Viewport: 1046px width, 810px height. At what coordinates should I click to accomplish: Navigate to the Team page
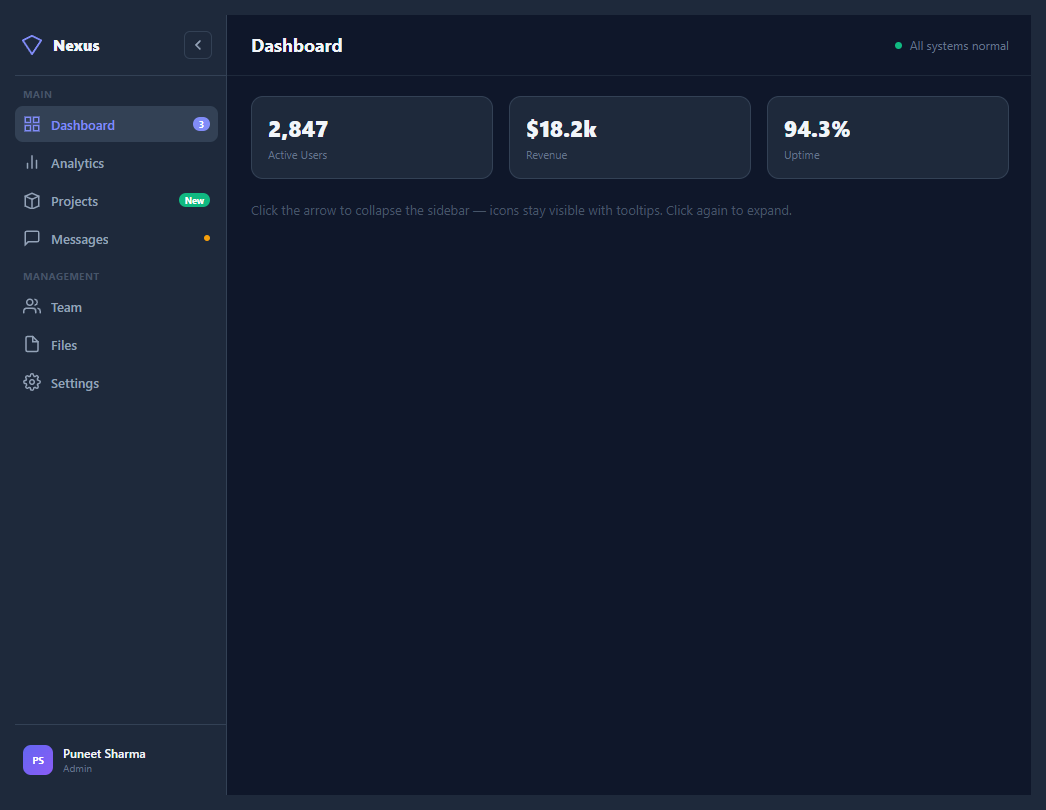click(116, 307)
